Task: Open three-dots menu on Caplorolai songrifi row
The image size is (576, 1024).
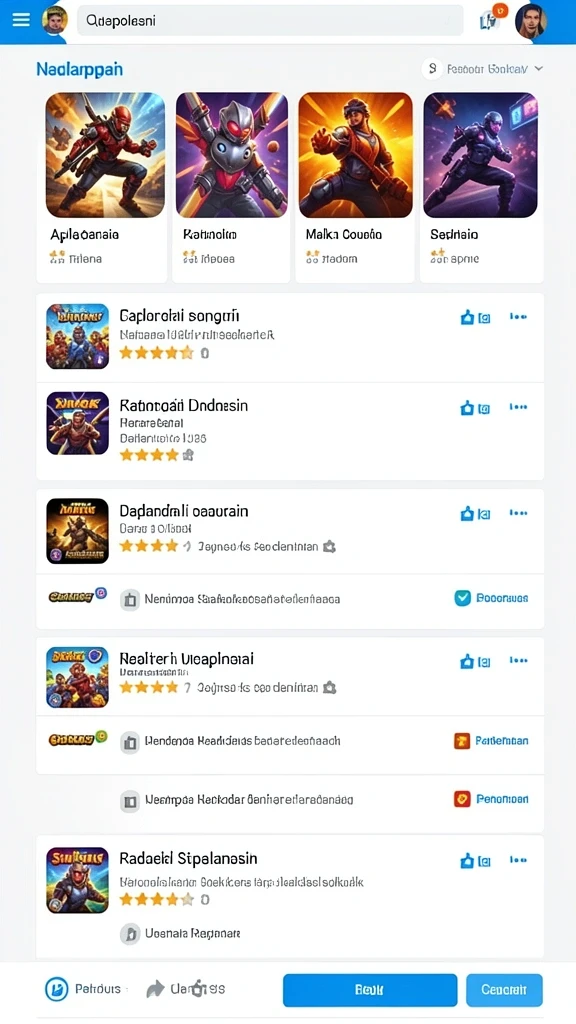Action: [x=519, y=317]
